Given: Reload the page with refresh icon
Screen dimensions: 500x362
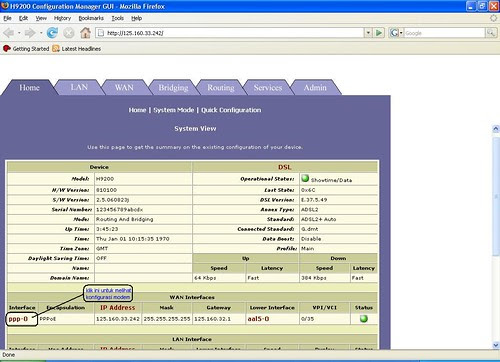Looking at the screenshot, I should [52, 33].
